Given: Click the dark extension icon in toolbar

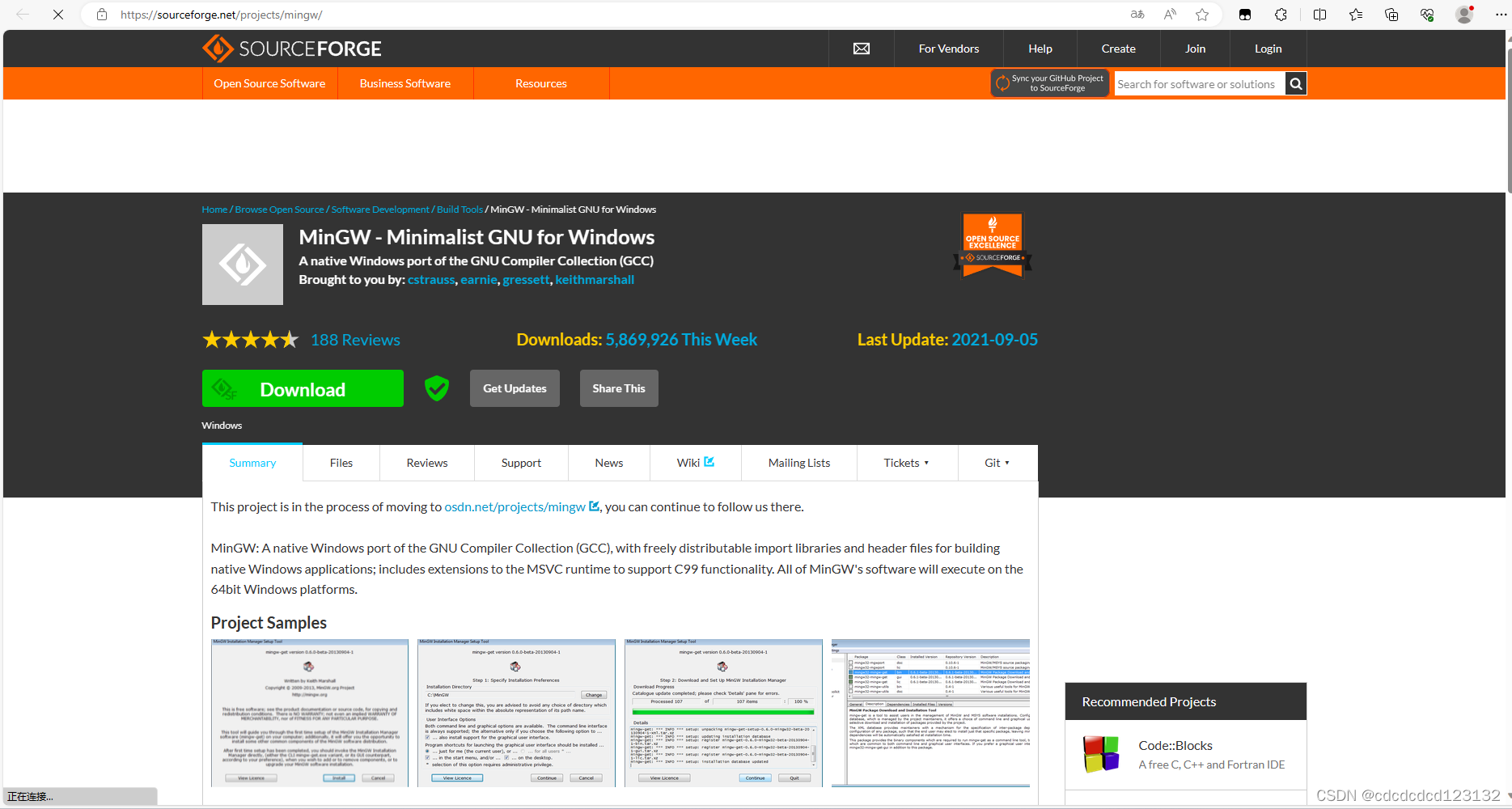Looking at the screenshot, I should coord(1245,15).
